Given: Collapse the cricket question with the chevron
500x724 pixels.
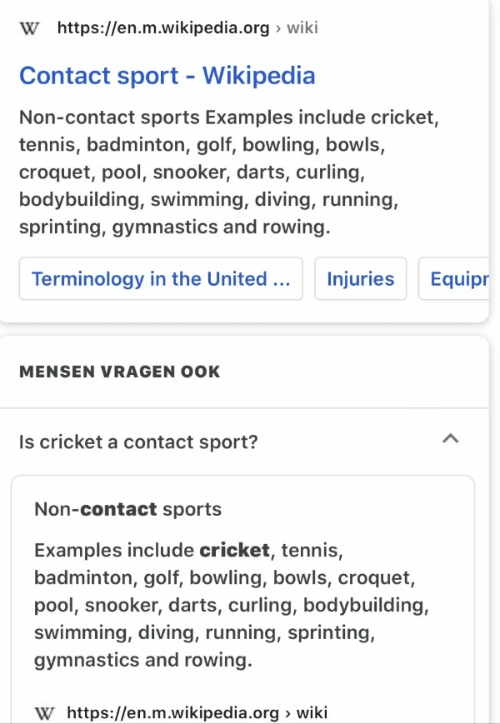Looking at the screenshot, I should point(451,439).
